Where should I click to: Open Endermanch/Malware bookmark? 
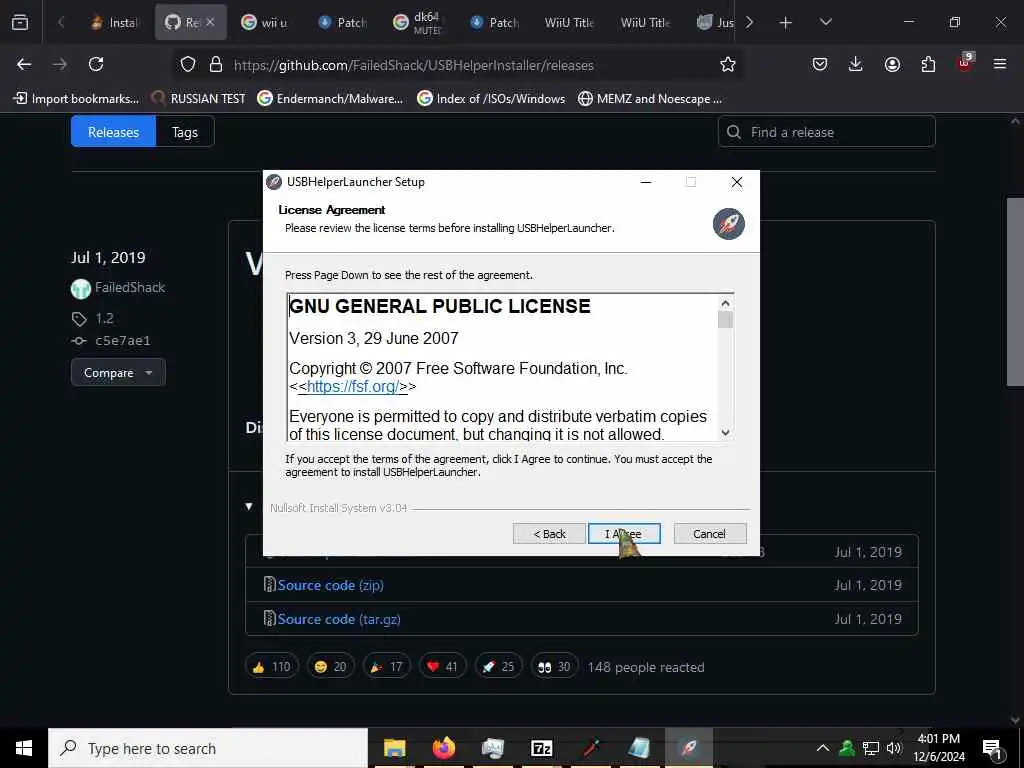(330, 99)
